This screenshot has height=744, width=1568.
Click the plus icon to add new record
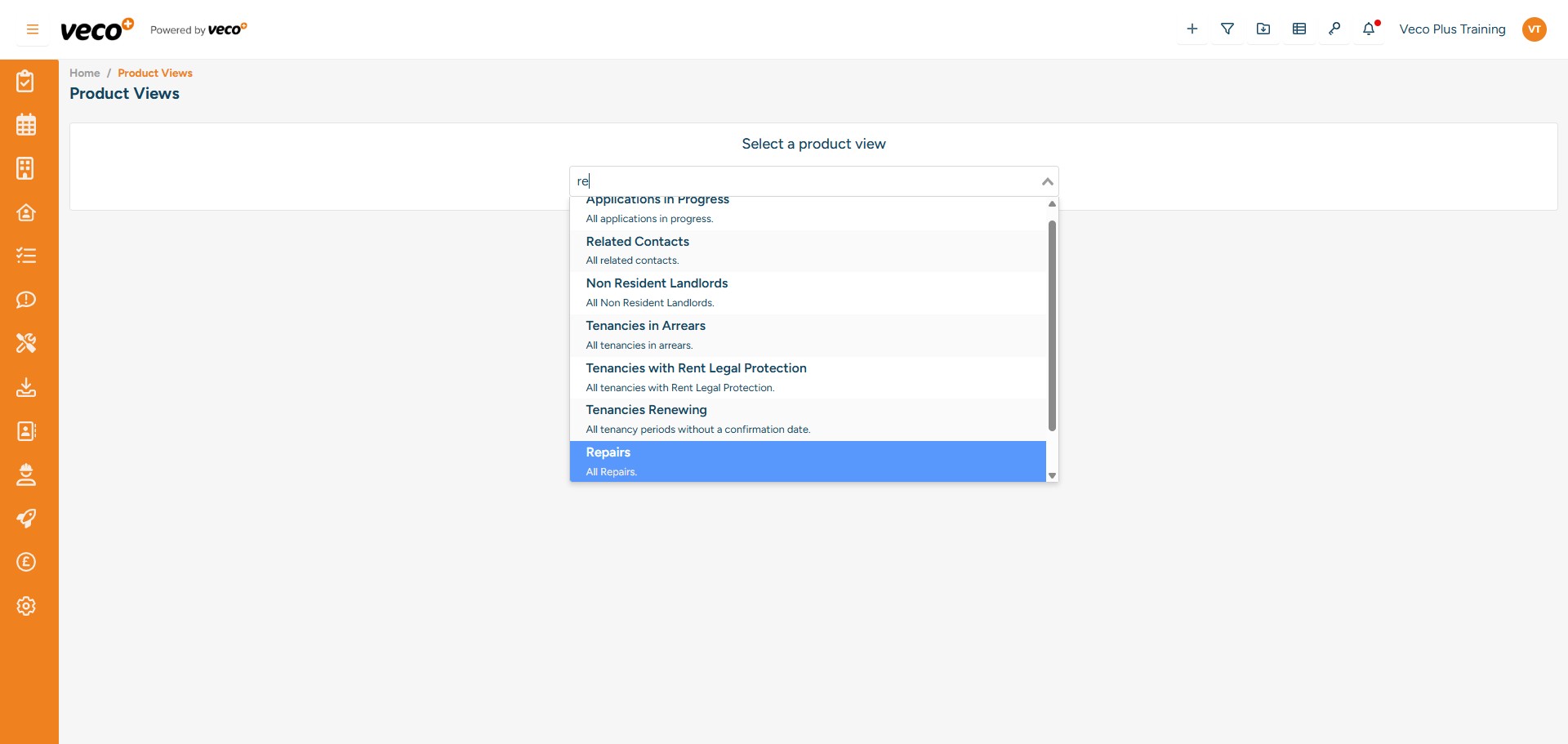1192,29
